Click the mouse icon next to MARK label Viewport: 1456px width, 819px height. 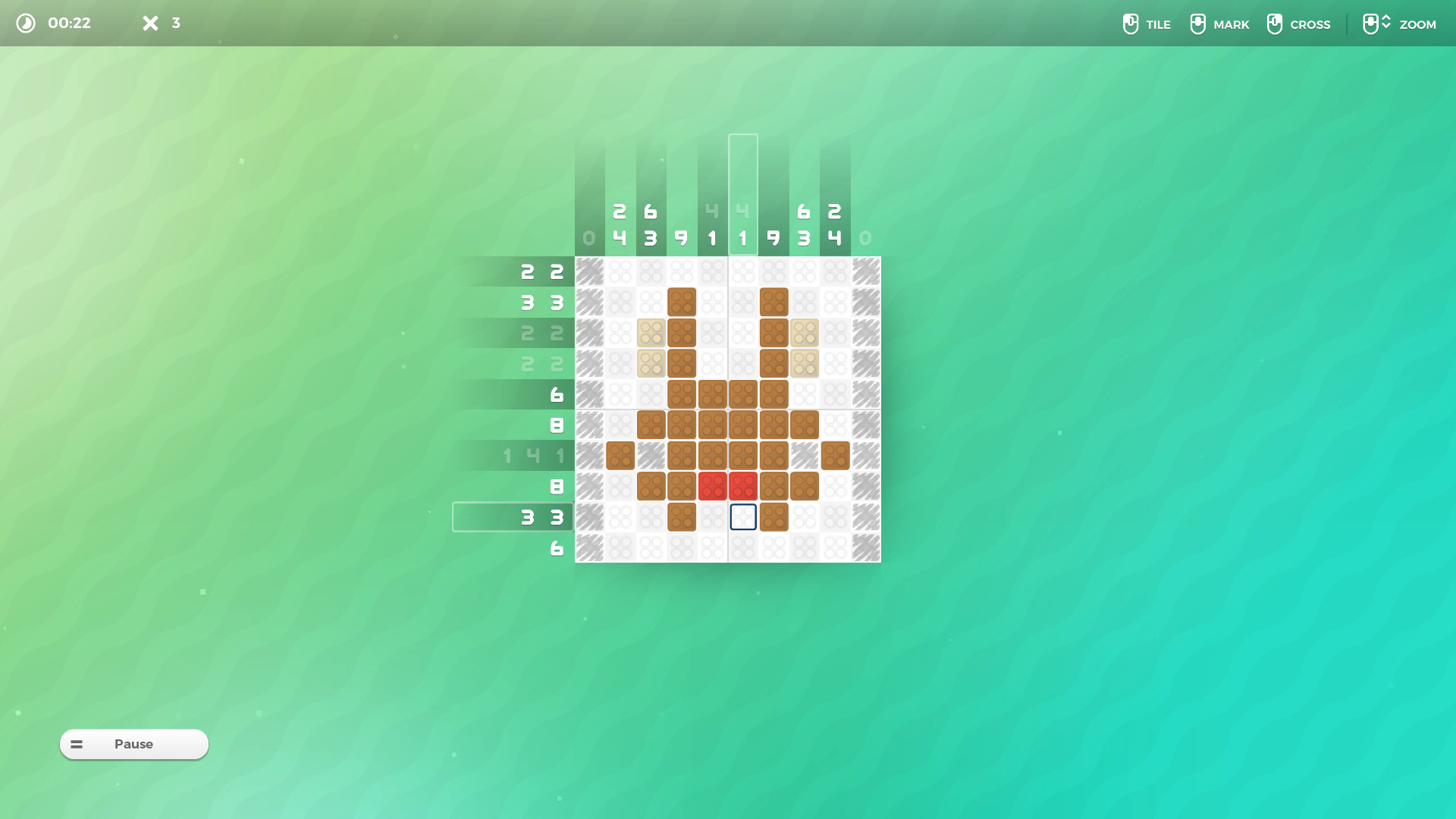(1198, 24)
